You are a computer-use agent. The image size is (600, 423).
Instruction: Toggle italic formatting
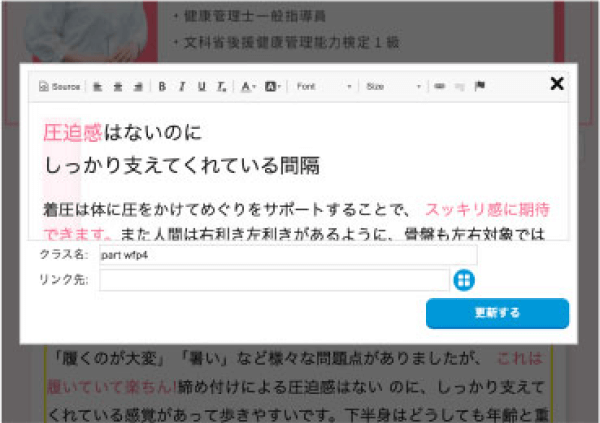click(182, 87)
